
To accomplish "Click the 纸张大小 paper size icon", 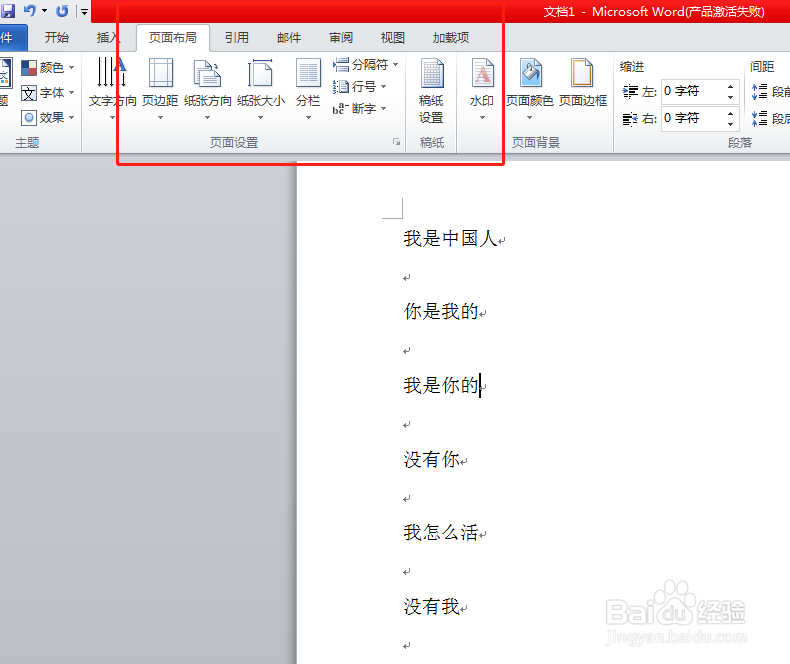I will (260, 73).
